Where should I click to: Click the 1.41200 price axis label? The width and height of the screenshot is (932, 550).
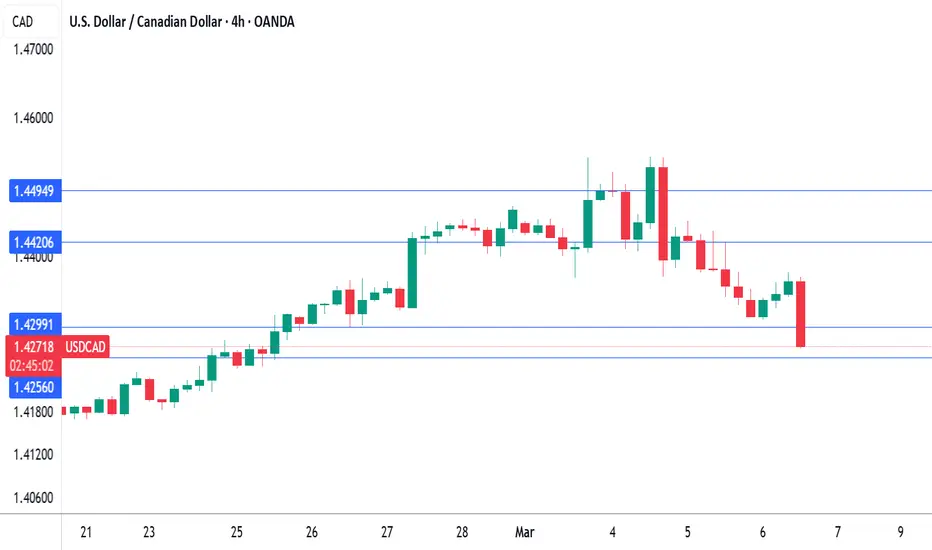pyautogui.click(x=33, y=454)
